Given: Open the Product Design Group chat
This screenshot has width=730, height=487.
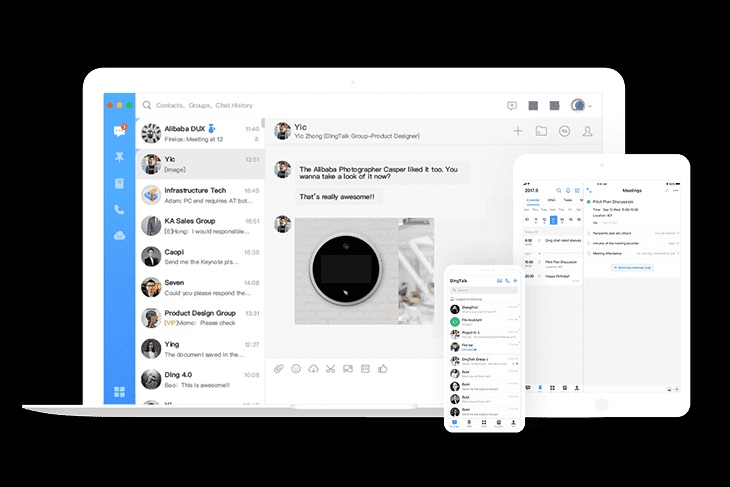Looking at the screenshot, I should (x=200, y=318).
